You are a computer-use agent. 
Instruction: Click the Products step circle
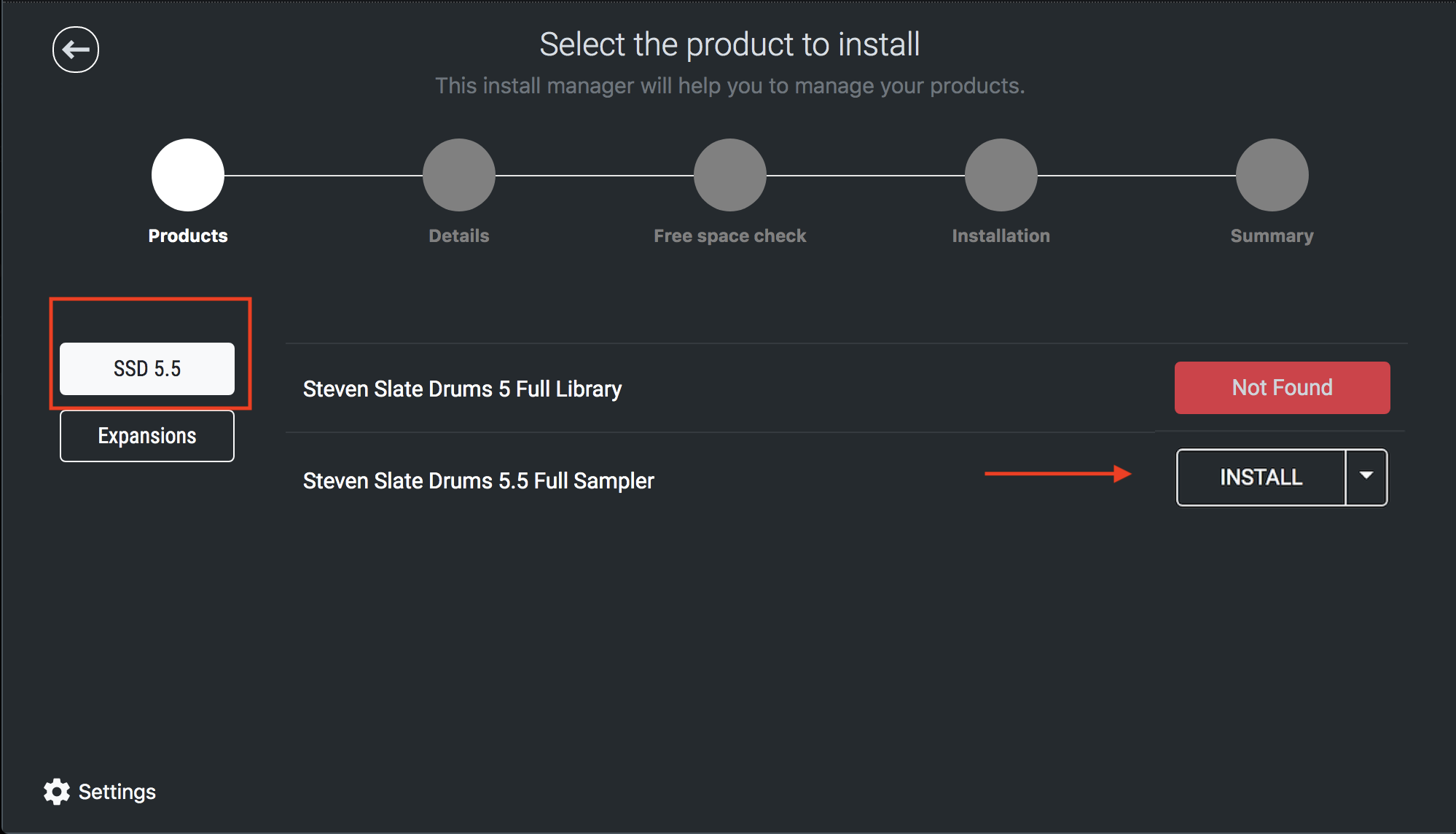pyautogui.click(x=188, y=175)
